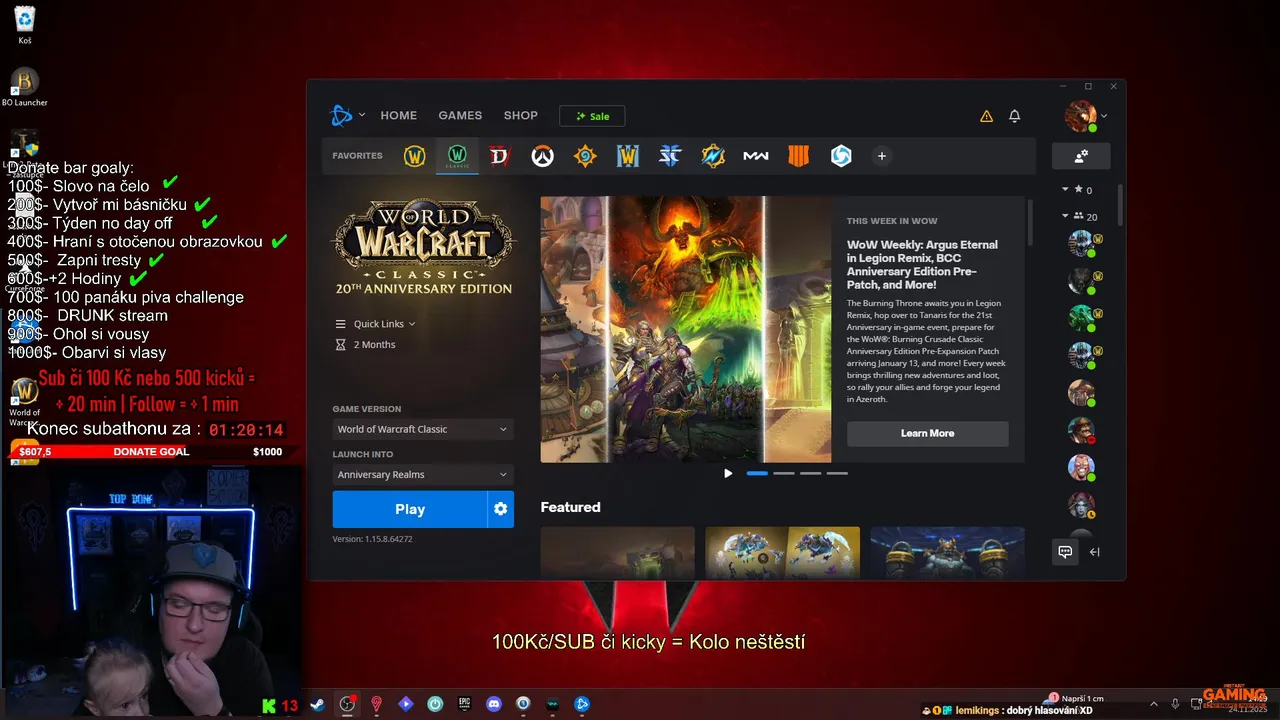The image size is (1280, 720).
Task: Open Heroes of the Storm favorite
Action: (x=841, y=156)
